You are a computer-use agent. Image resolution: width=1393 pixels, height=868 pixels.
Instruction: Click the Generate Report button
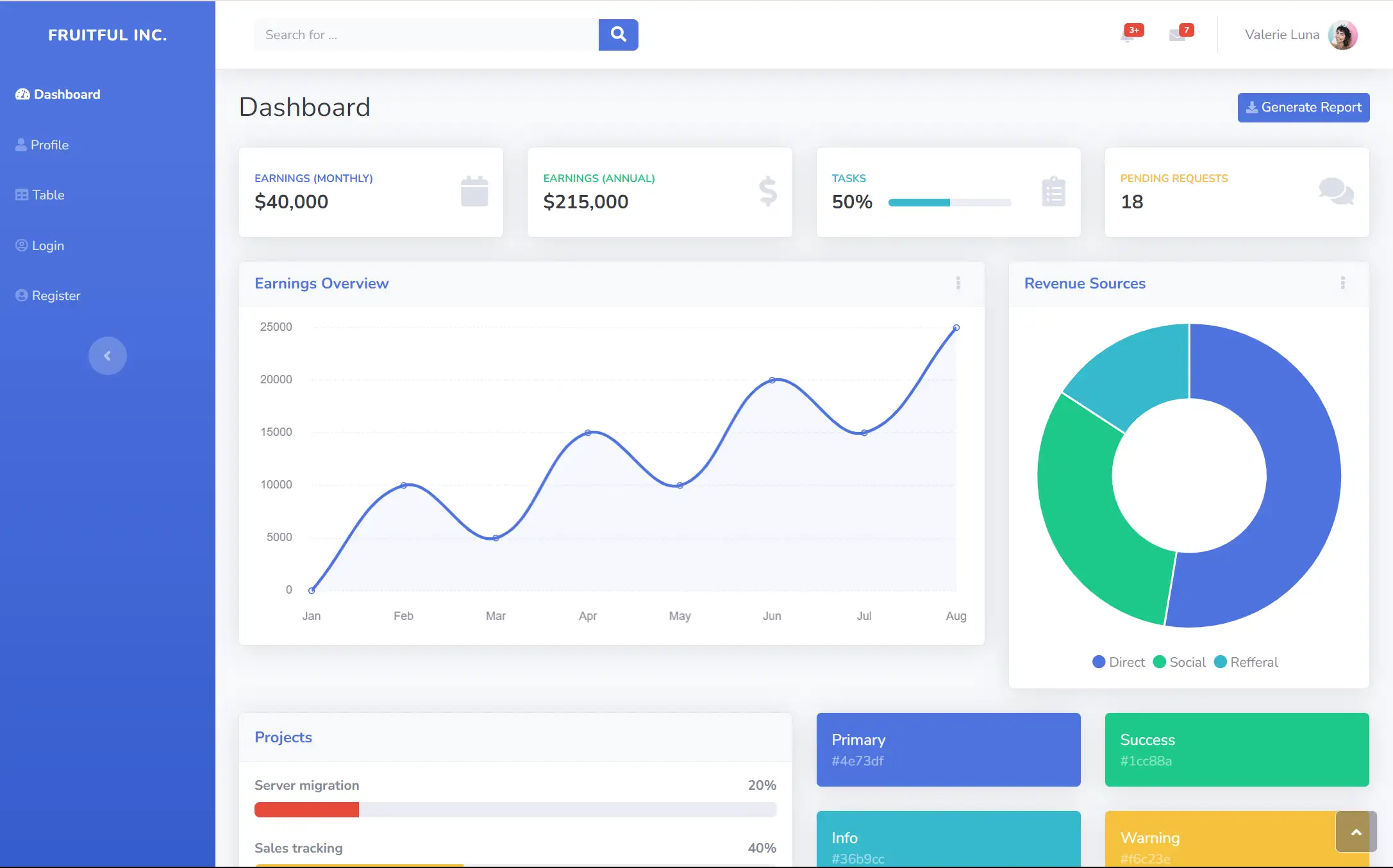click(1303, 108)
